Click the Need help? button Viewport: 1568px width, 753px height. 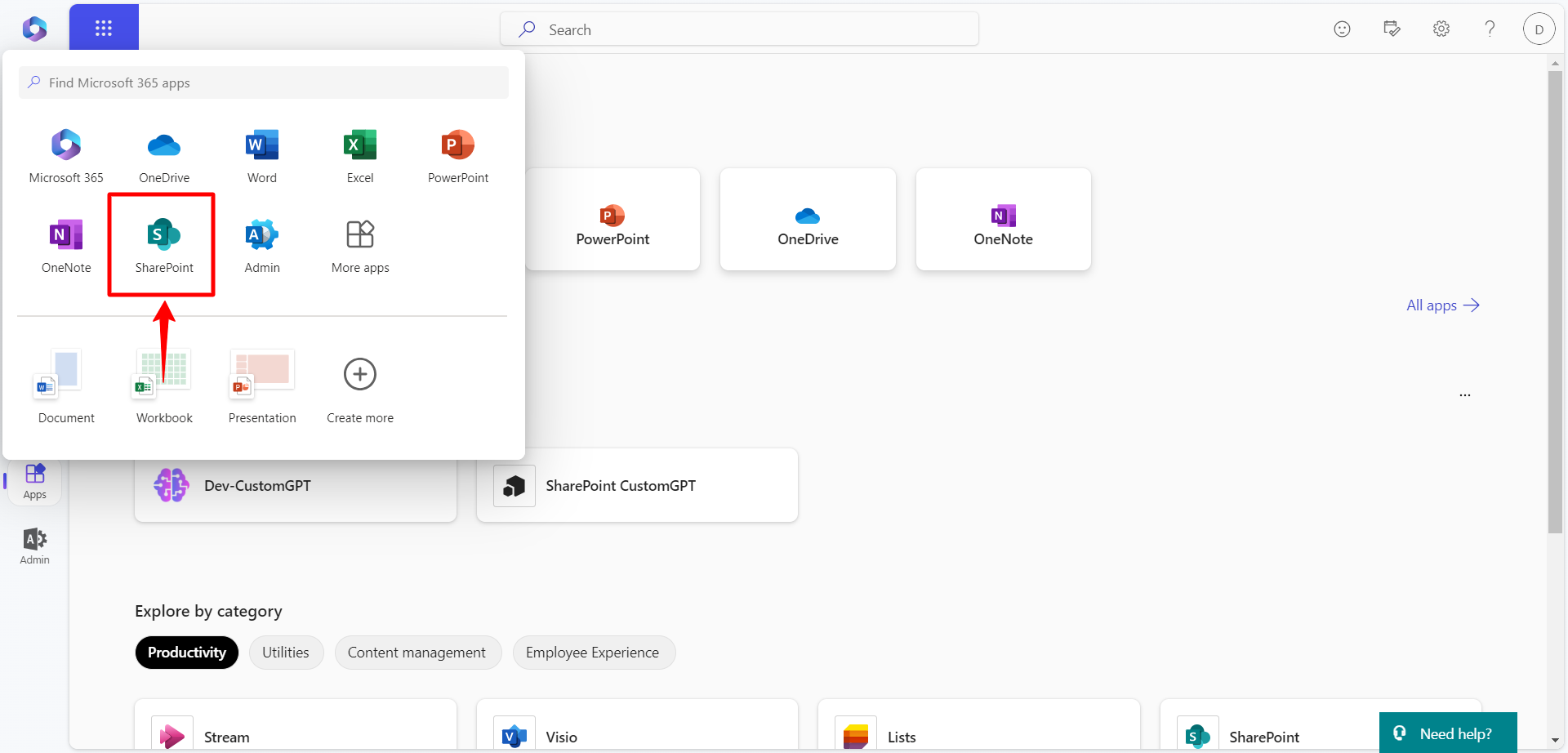point(1448,733)
